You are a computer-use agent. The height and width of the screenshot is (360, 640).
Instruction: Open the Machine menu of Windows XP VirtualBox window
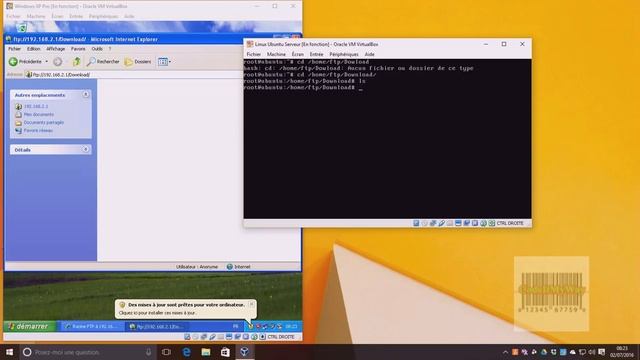(x=36, y=16)
